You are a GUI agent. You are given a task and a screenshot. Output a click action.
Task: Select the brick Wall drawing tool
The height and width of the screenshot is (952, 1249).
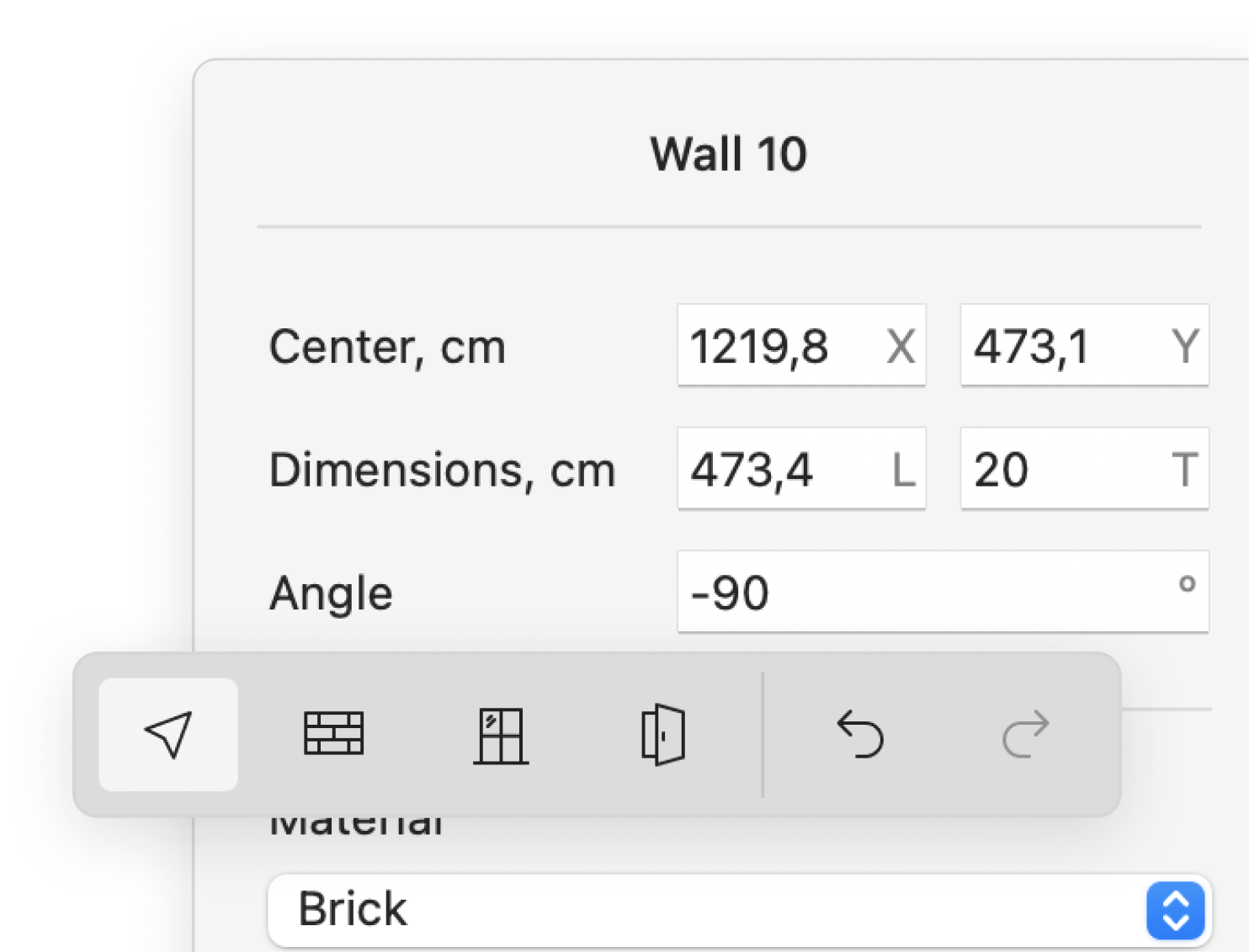click(333, 734)
